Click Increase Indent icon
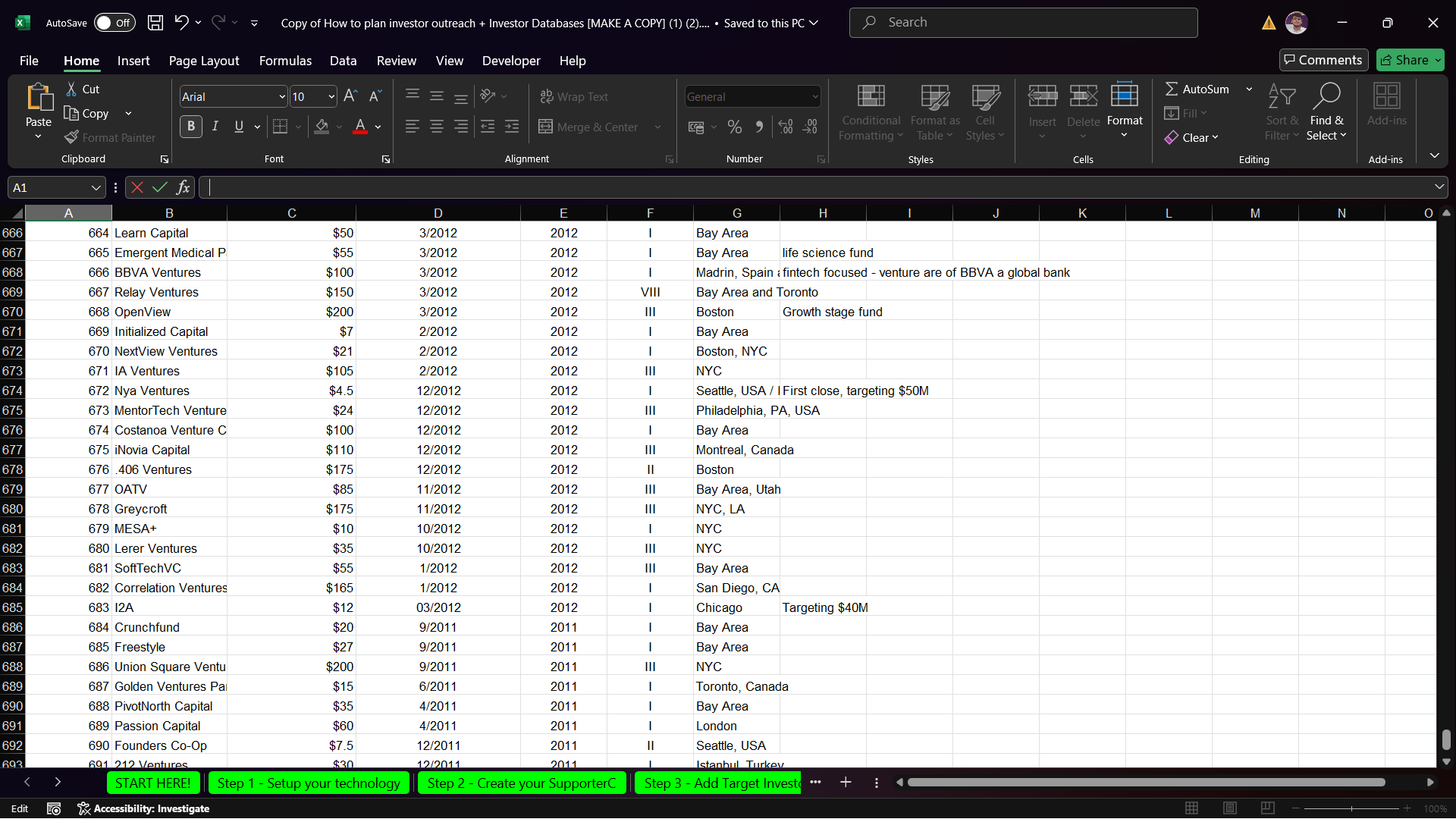Image resolution: width=1456 pixels, height=819 pixels. [x=513, y=127]
